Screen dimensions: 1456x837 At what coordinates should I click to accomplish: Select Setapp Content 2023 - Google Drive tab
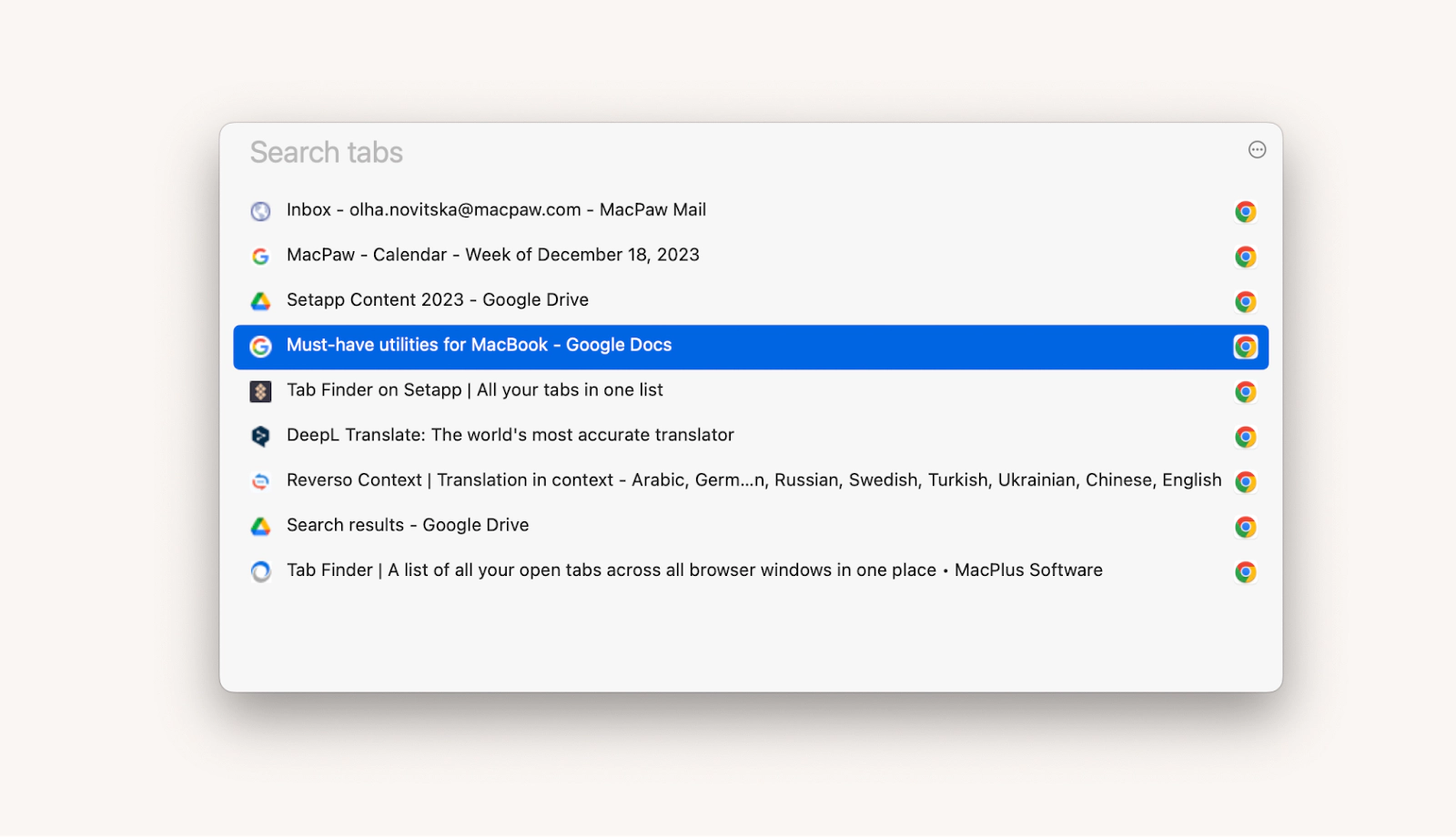coord(751,301)
